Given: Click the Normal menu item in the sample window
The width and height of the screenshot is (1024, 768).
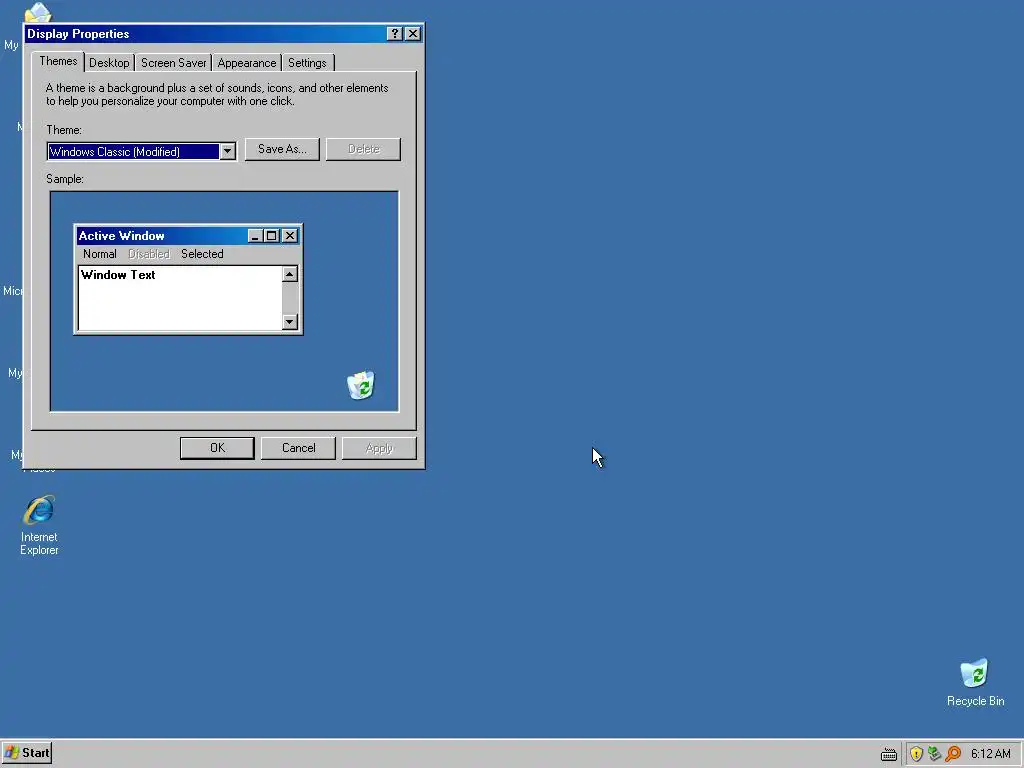Looking at the screenshot, I should [x=99, y=254].
